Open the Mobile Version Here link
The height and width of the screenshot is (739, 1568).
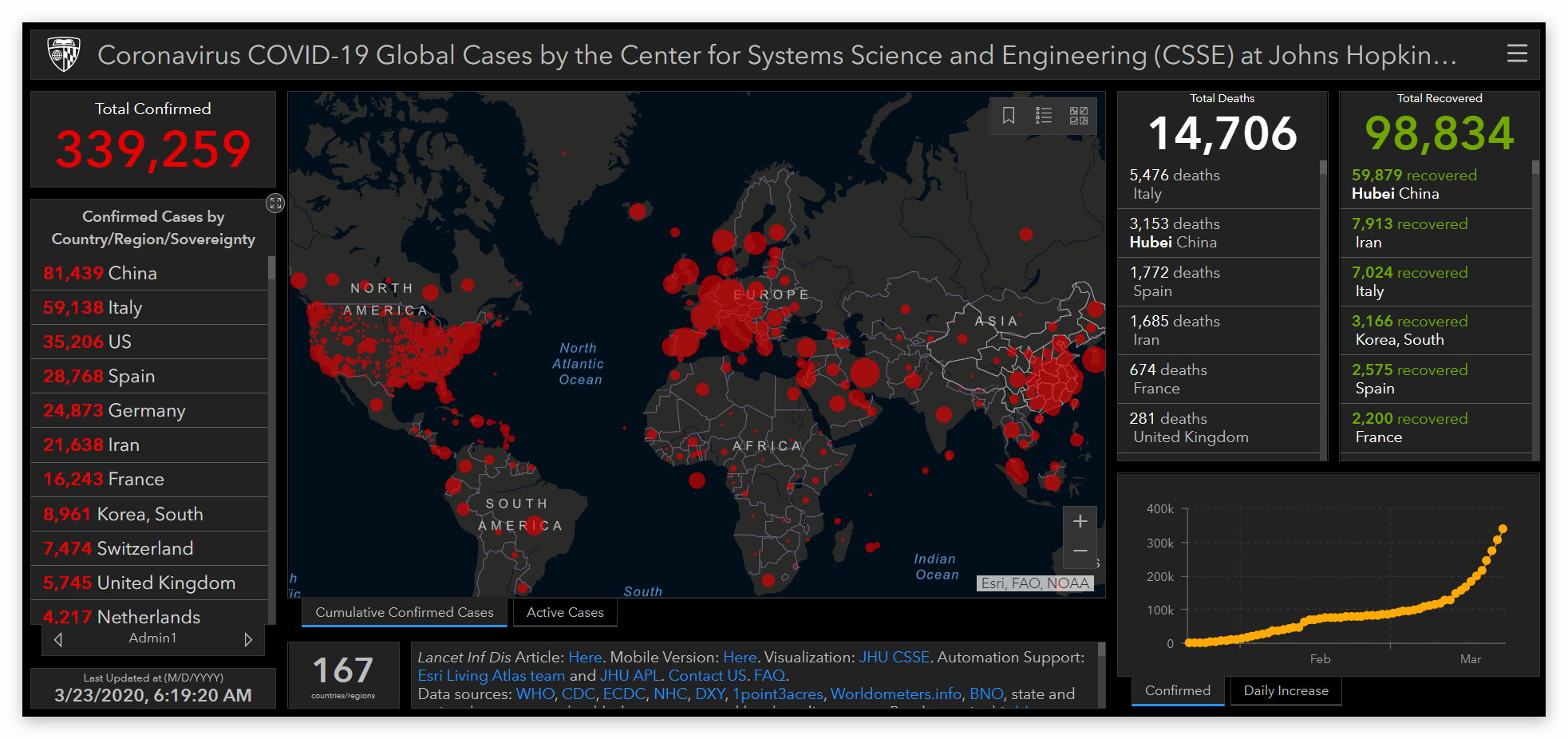[740, 657]
